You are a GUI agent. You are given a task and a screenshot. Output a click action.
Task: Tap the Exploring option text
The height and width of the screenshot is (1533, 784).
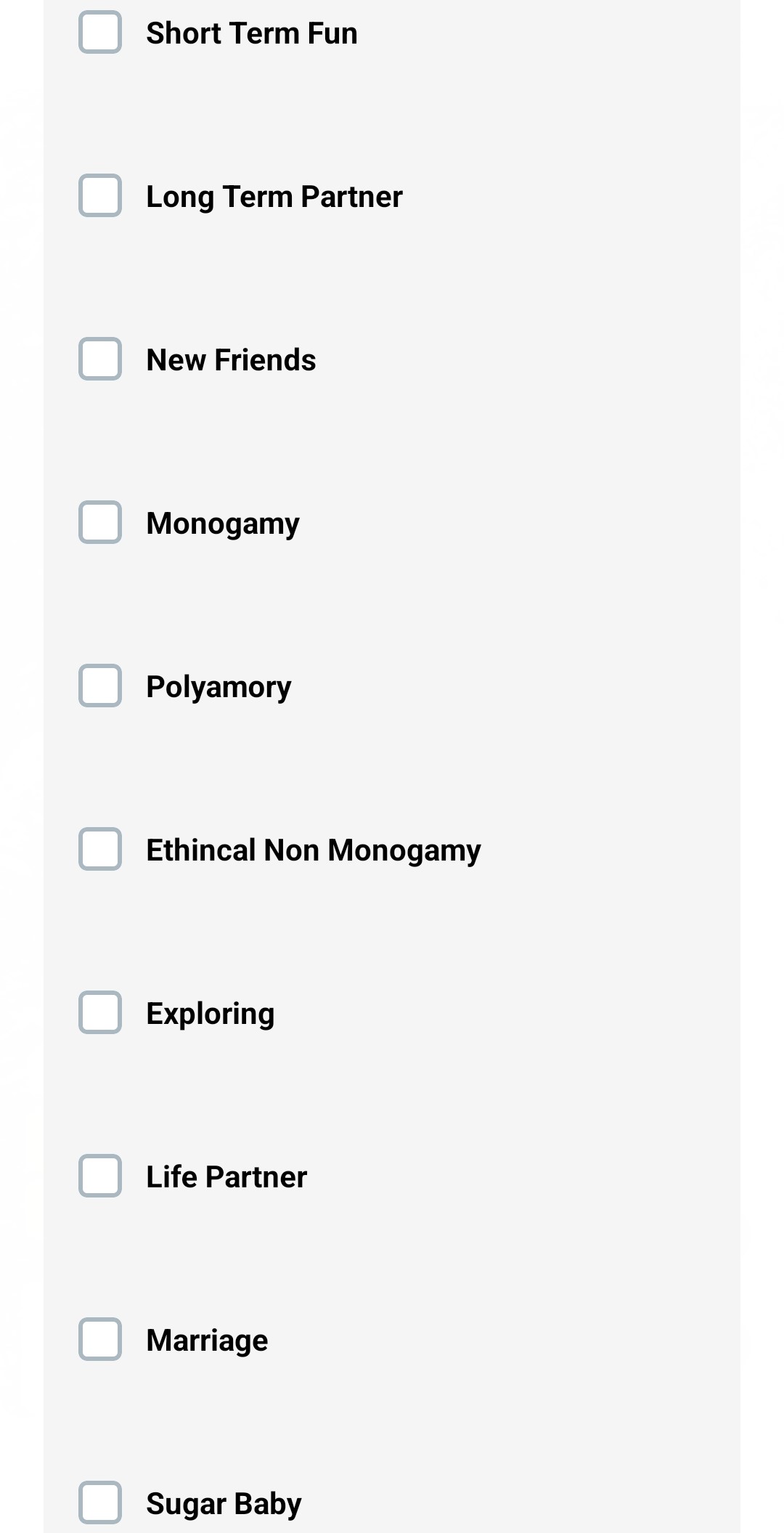point(210,1014)
